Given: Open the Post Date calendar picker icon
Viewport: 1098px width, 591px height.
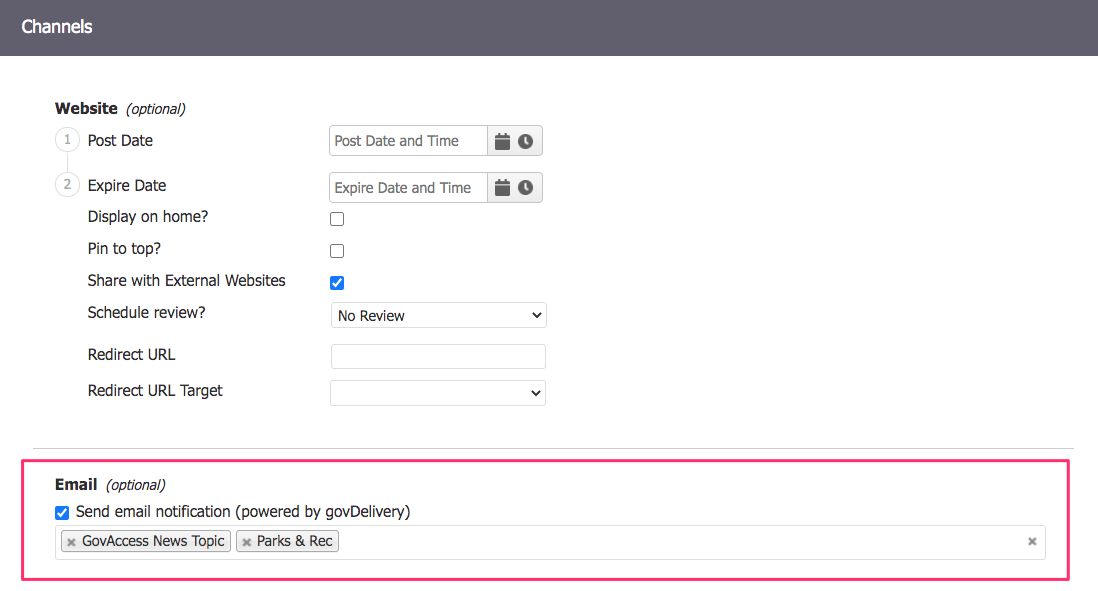Looking at the screenshot, I should pos(503,141).
